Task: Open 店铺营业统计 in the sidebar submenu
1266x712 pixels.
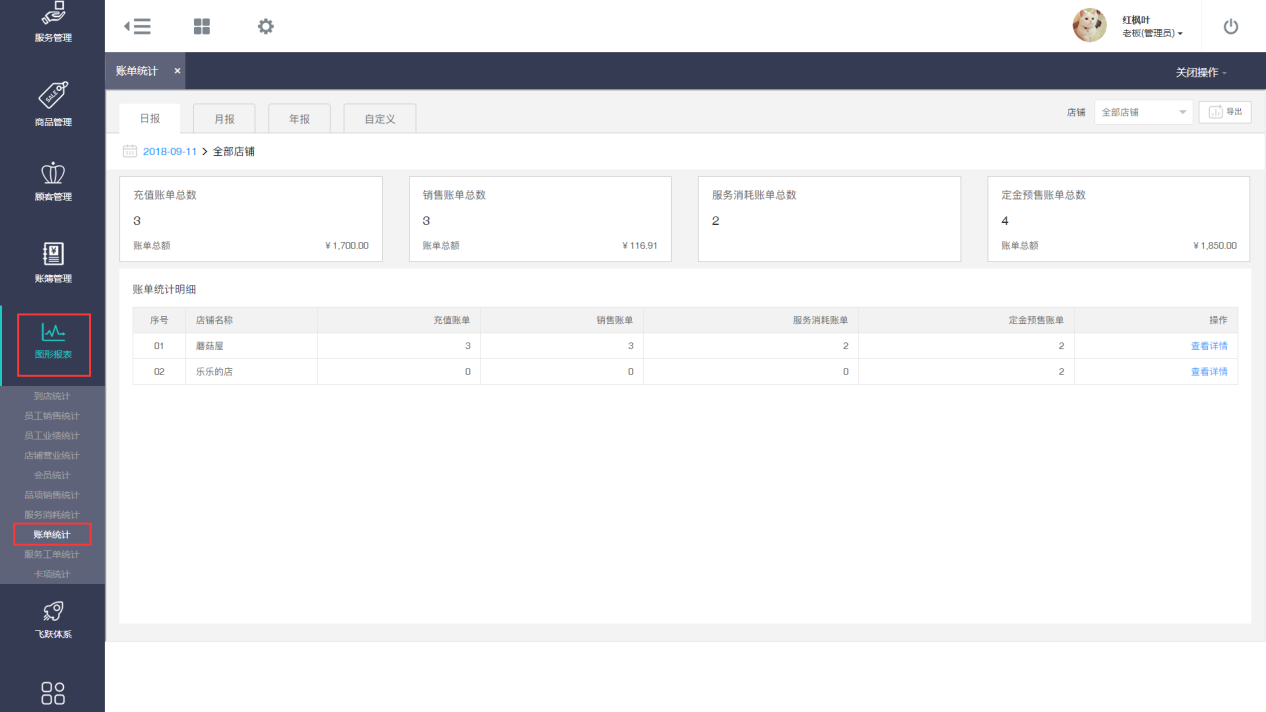Action: tap(52, 455)
